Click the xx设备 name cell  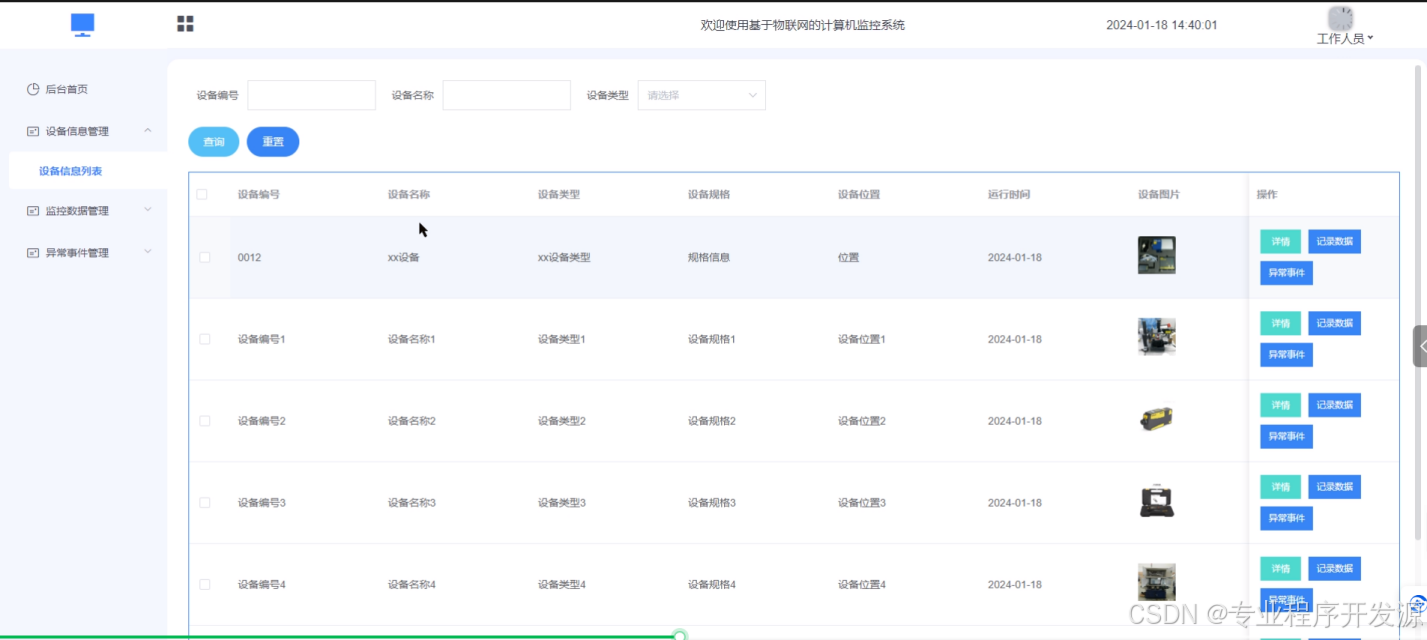(x=404, y=257)
